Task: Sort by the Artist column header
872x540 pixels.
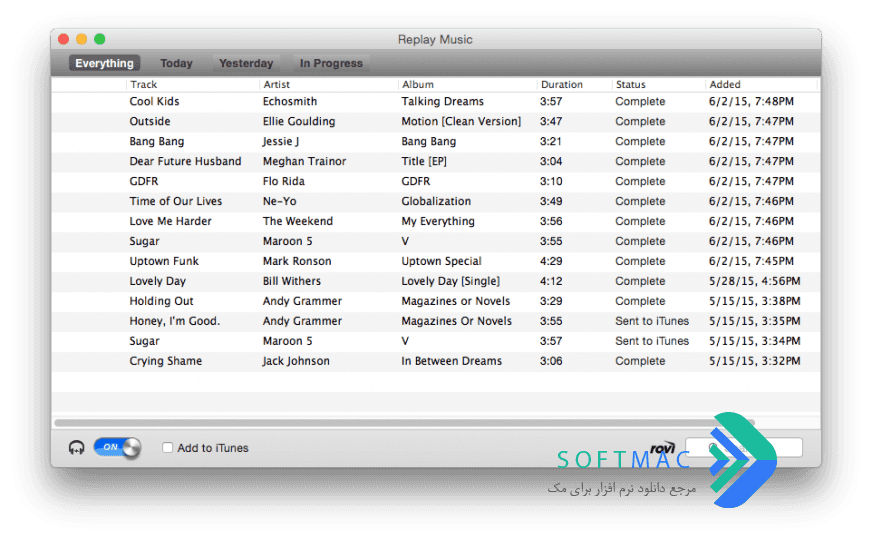Action: coord(329,85)
